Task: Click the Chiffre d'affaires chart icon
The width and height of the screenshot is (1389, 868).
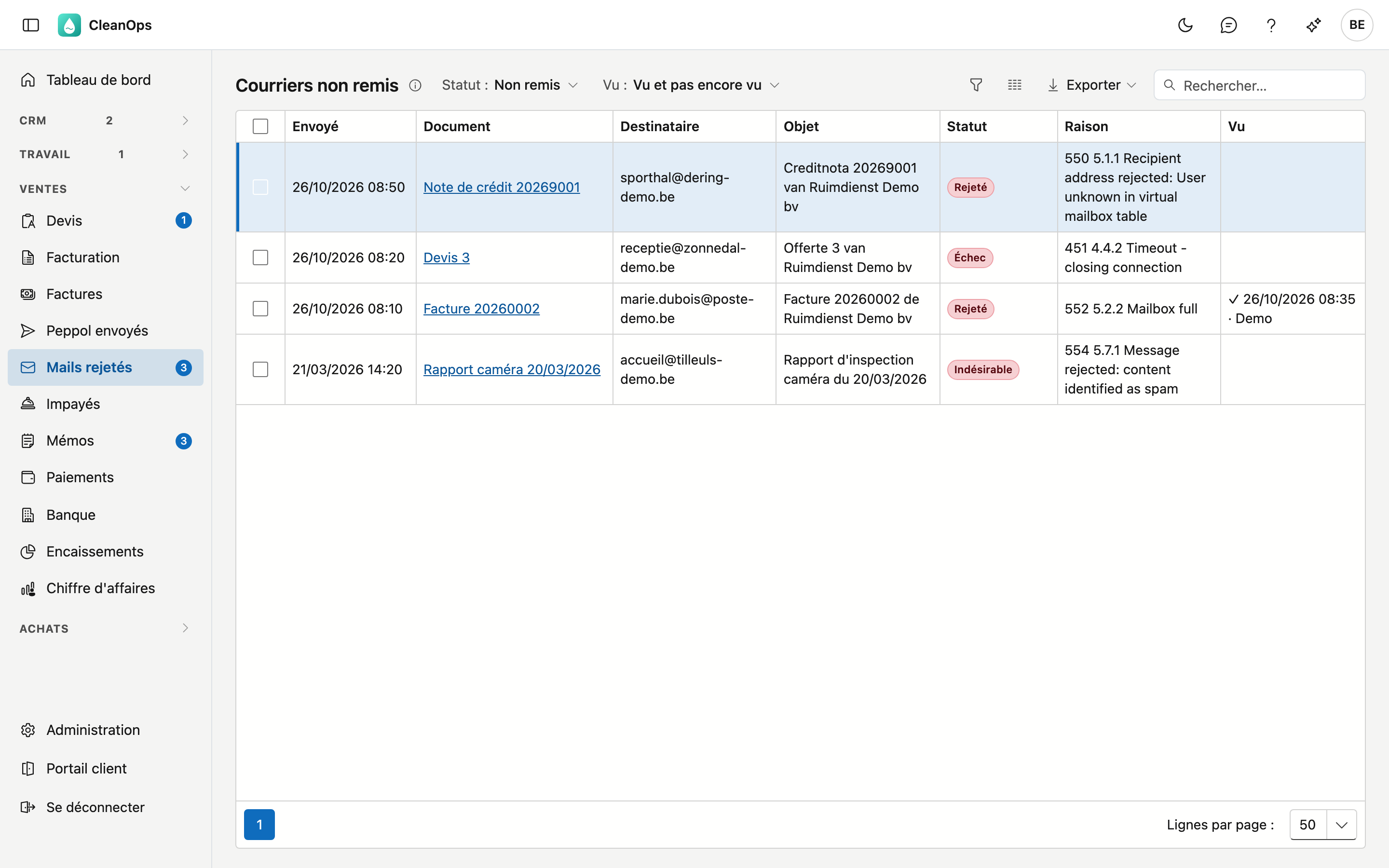Action: (28, 588)
